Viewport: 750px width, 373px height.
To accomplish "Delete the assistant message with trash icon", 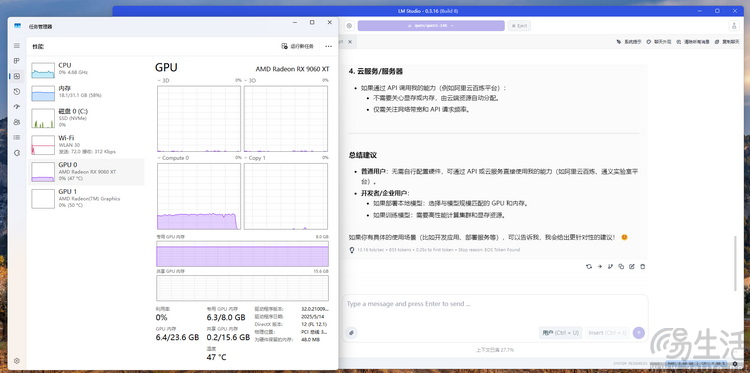I will click(x=642, y=266).
